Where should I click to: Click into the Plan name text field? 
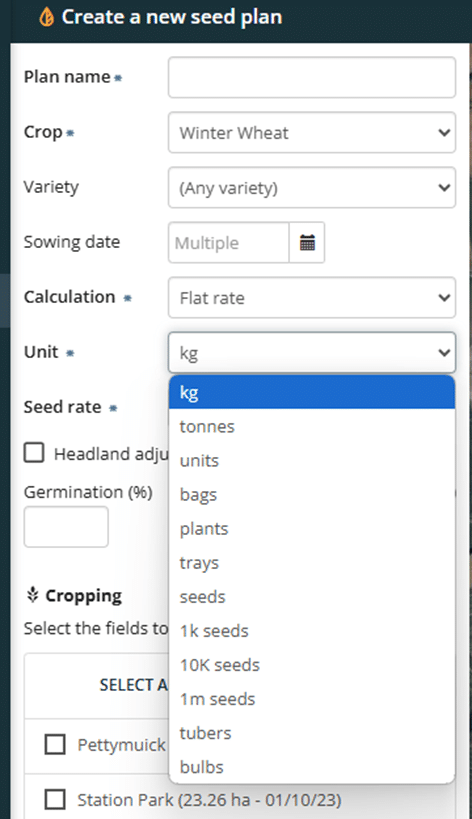[312, 77]
